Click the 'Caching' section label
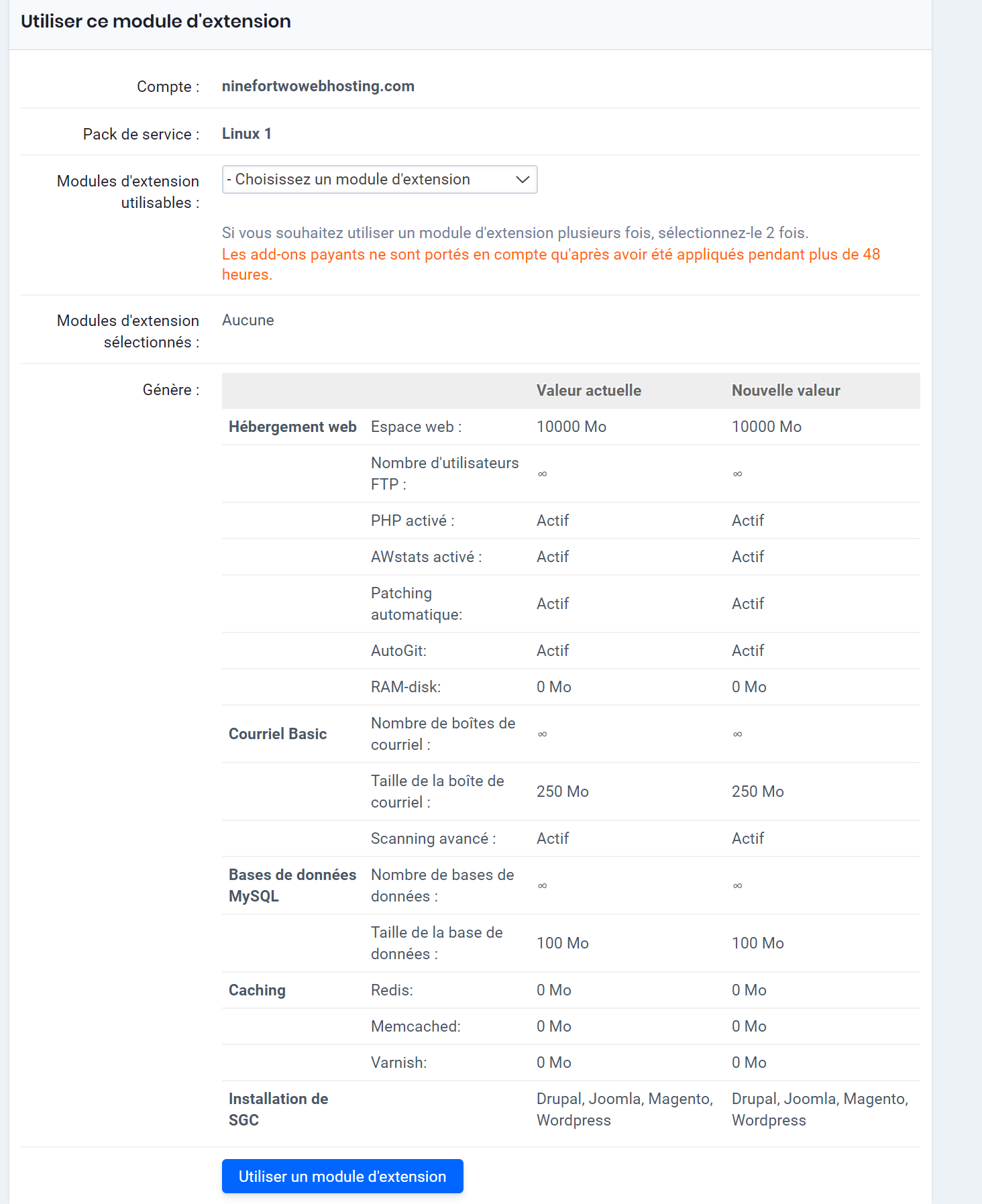This screenshot has height=1204, width=982. pyautogui.click(x=257, y=989)
